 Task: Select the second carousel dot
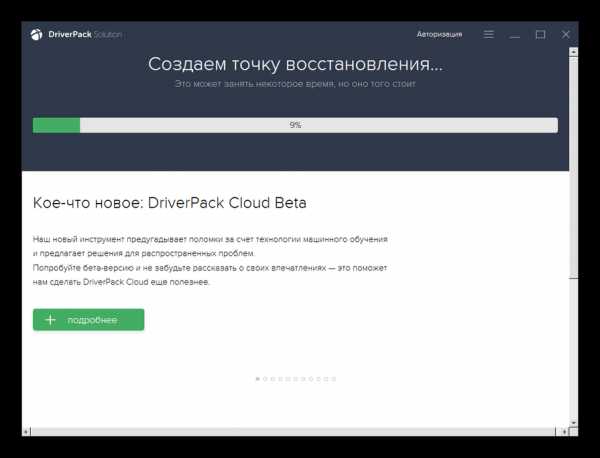click(x=265, y=379)
